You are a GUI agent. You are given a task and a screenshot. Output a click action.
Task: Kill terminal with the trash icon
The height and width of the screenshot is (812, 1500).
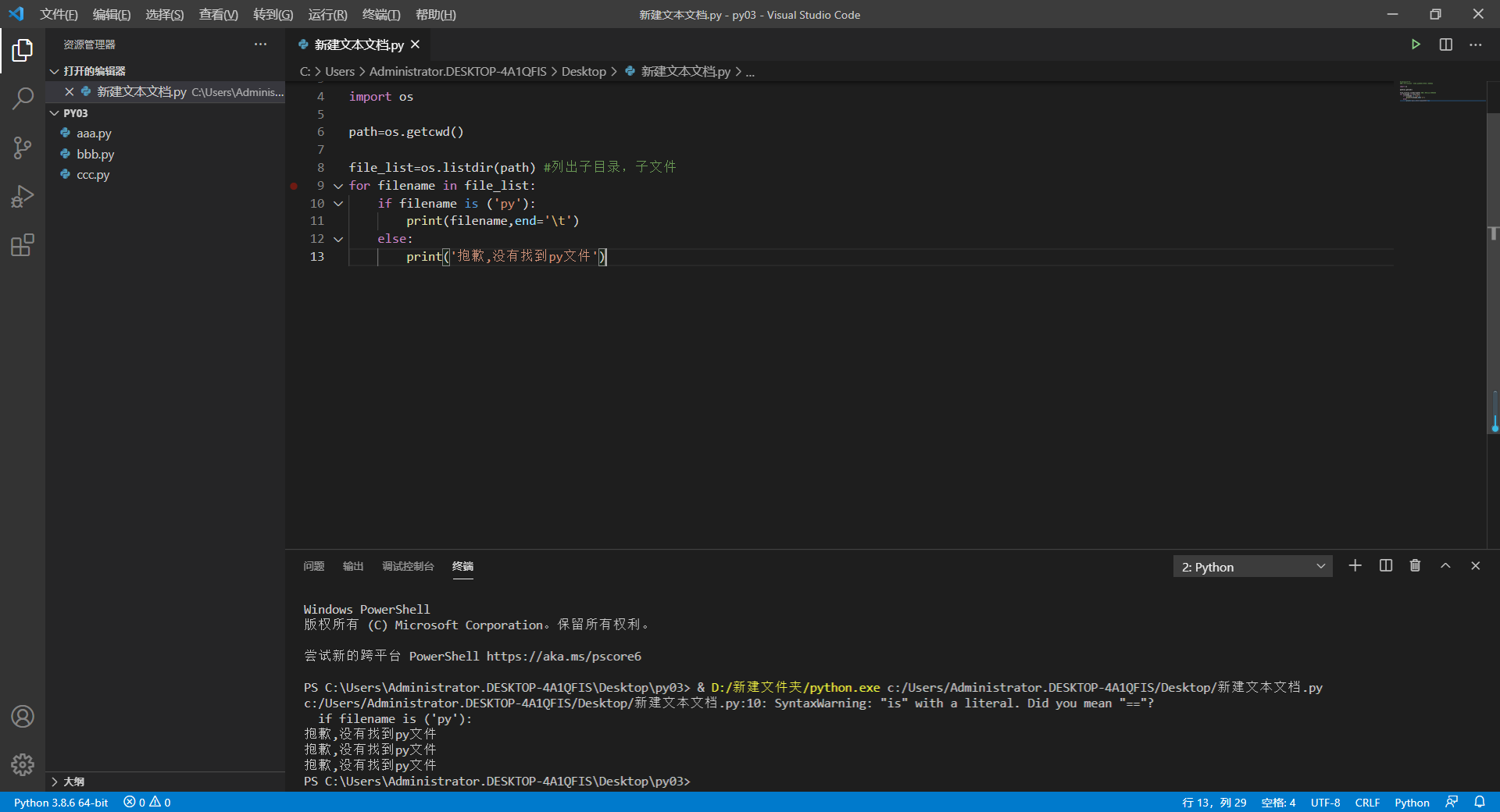click(1415, 565)
